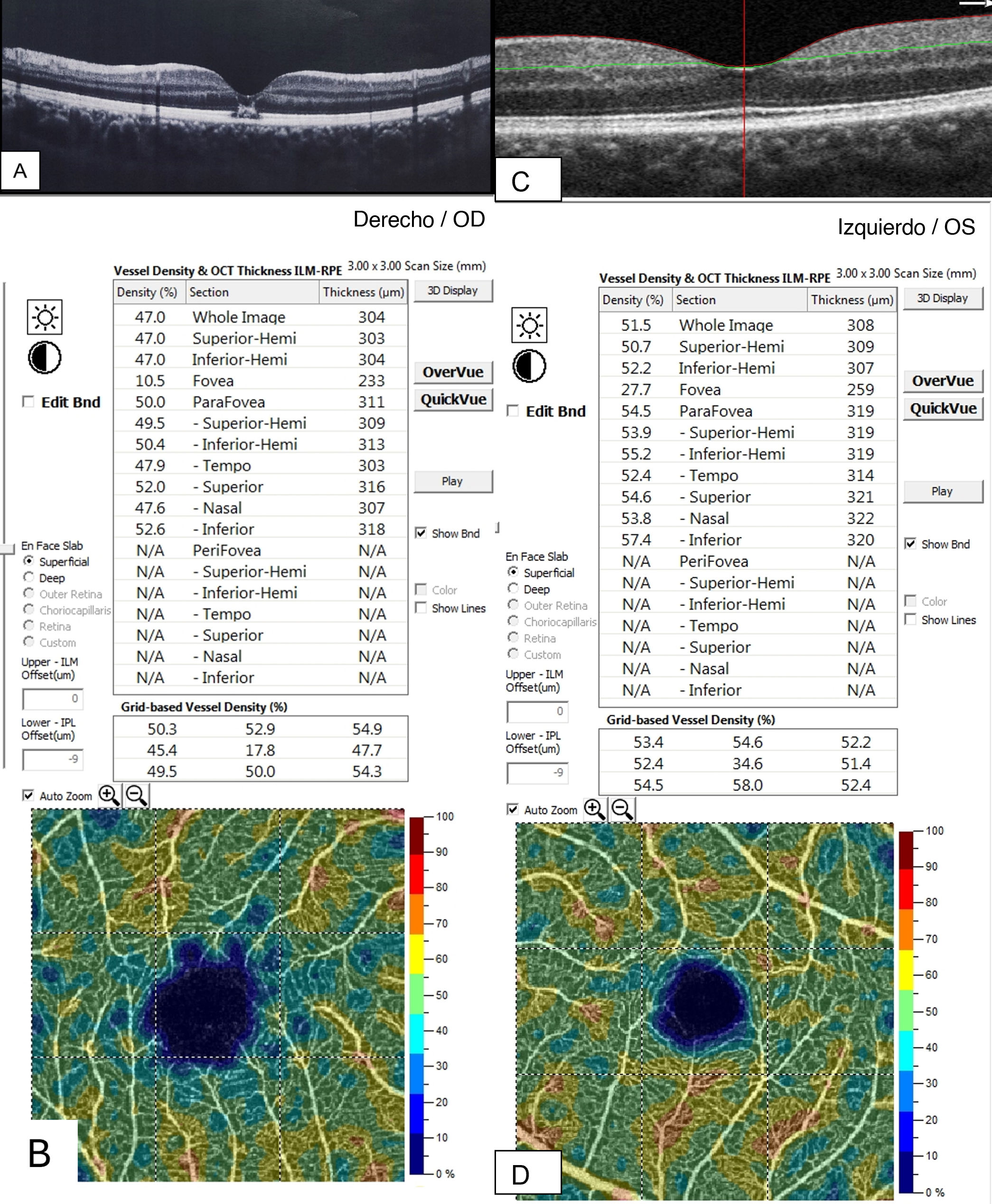This screenshot has width=992, height=1204.
Task: Click the contrast half-circle icon in left-eye panel
Action: point(529,367)
